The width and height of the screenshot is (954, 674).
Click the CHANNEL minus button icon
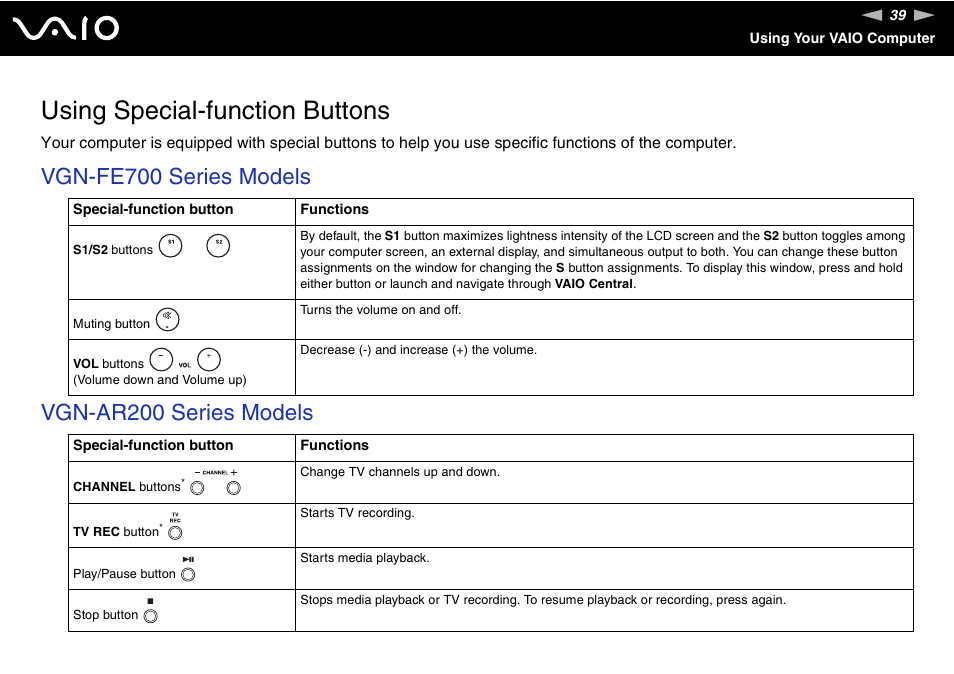pyautogui.click(x=197, y=488)
